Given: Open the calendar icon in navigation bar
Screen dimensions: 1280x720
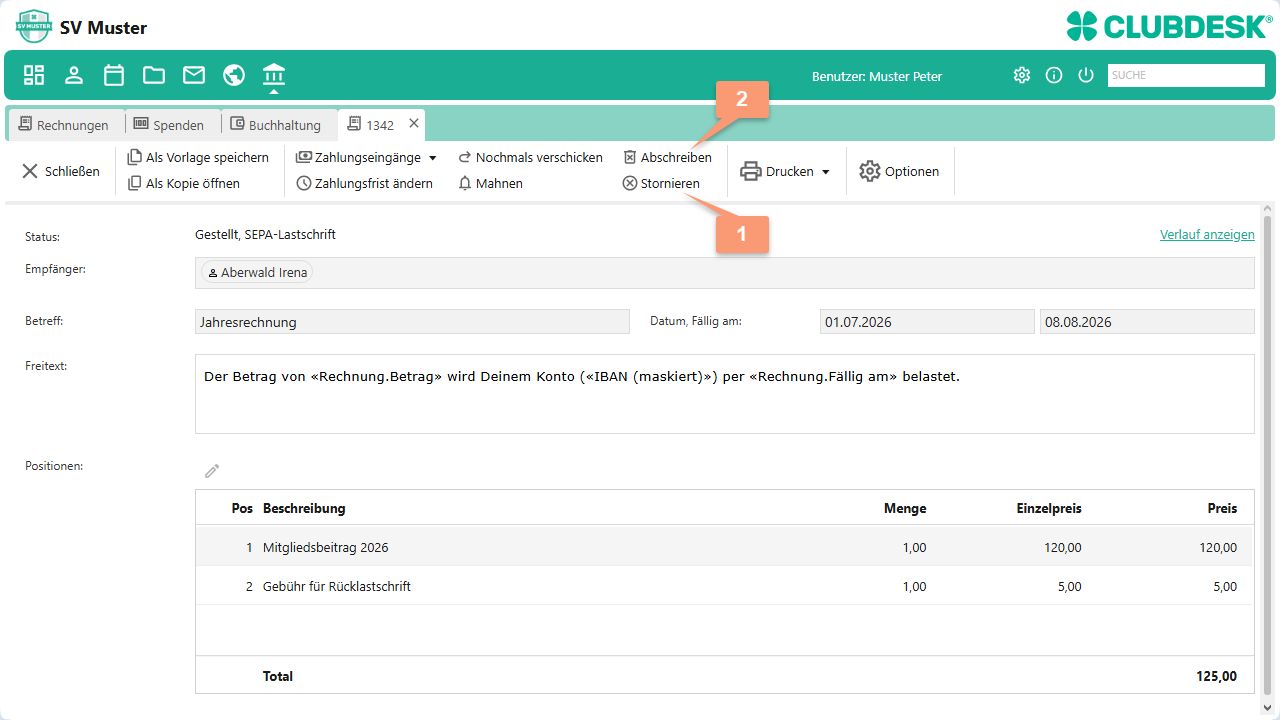Looking at the screenshot, I should (114, 75).
